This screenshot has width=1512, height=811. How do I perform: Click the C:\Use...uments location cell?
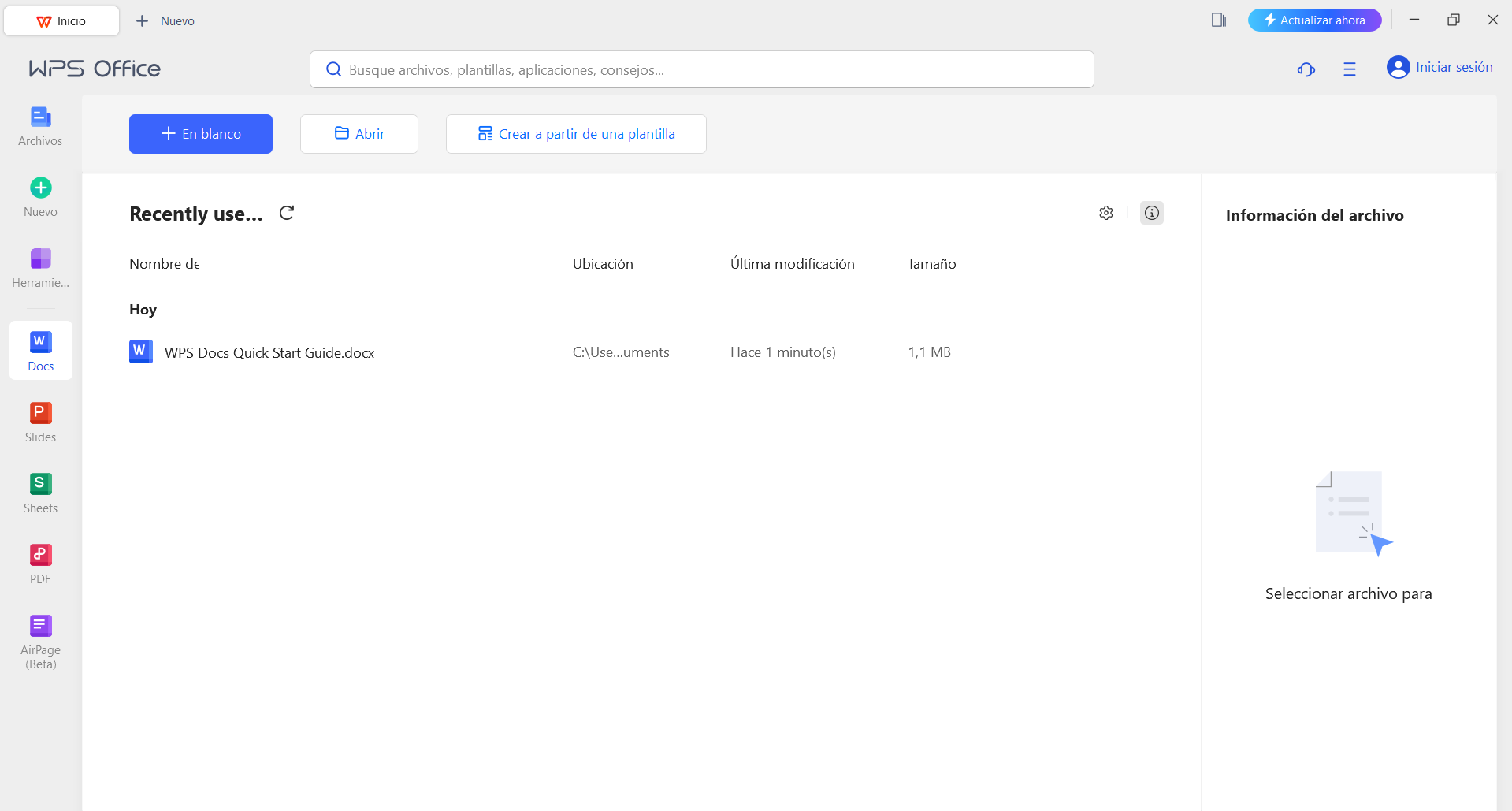pos(621,352)
